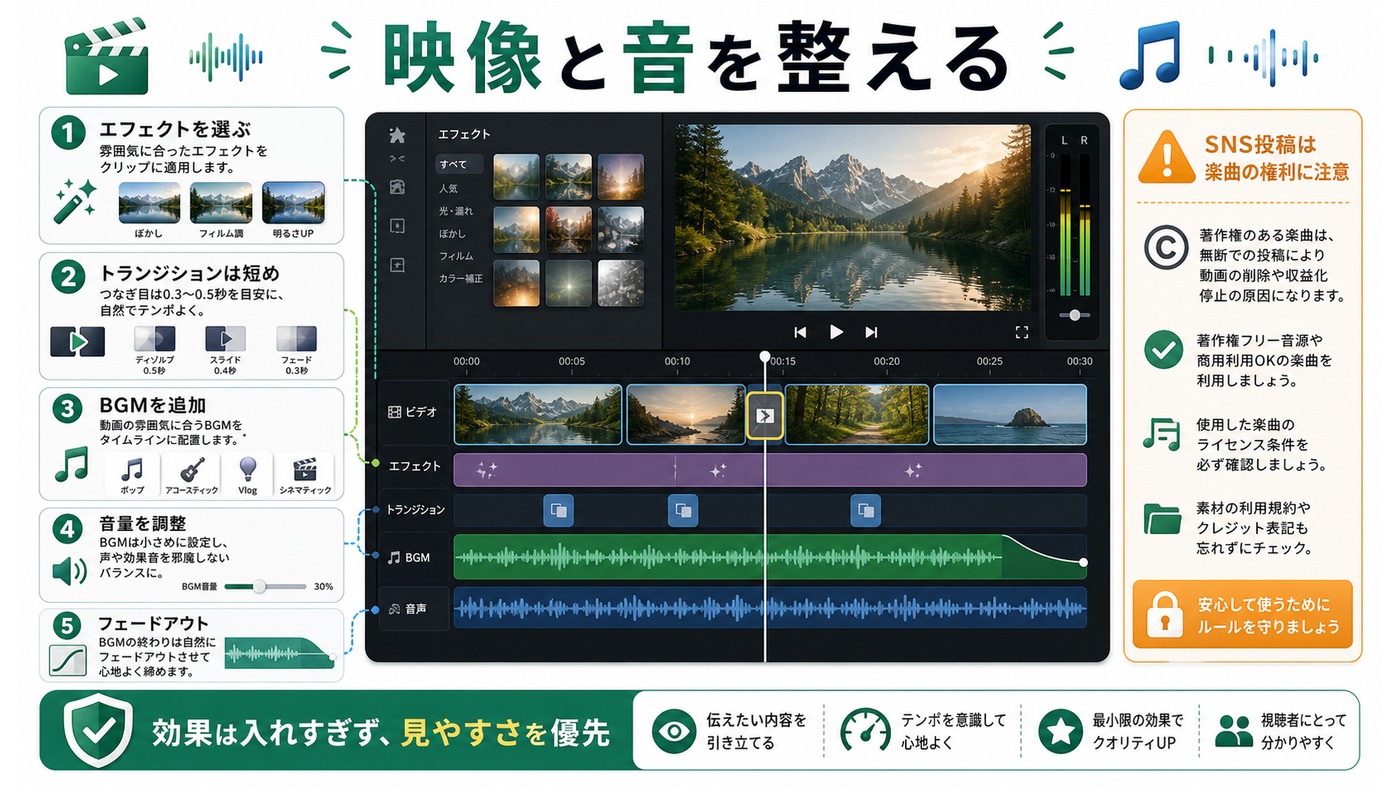
Task: Select the すべて effect category
Action: 459,164
